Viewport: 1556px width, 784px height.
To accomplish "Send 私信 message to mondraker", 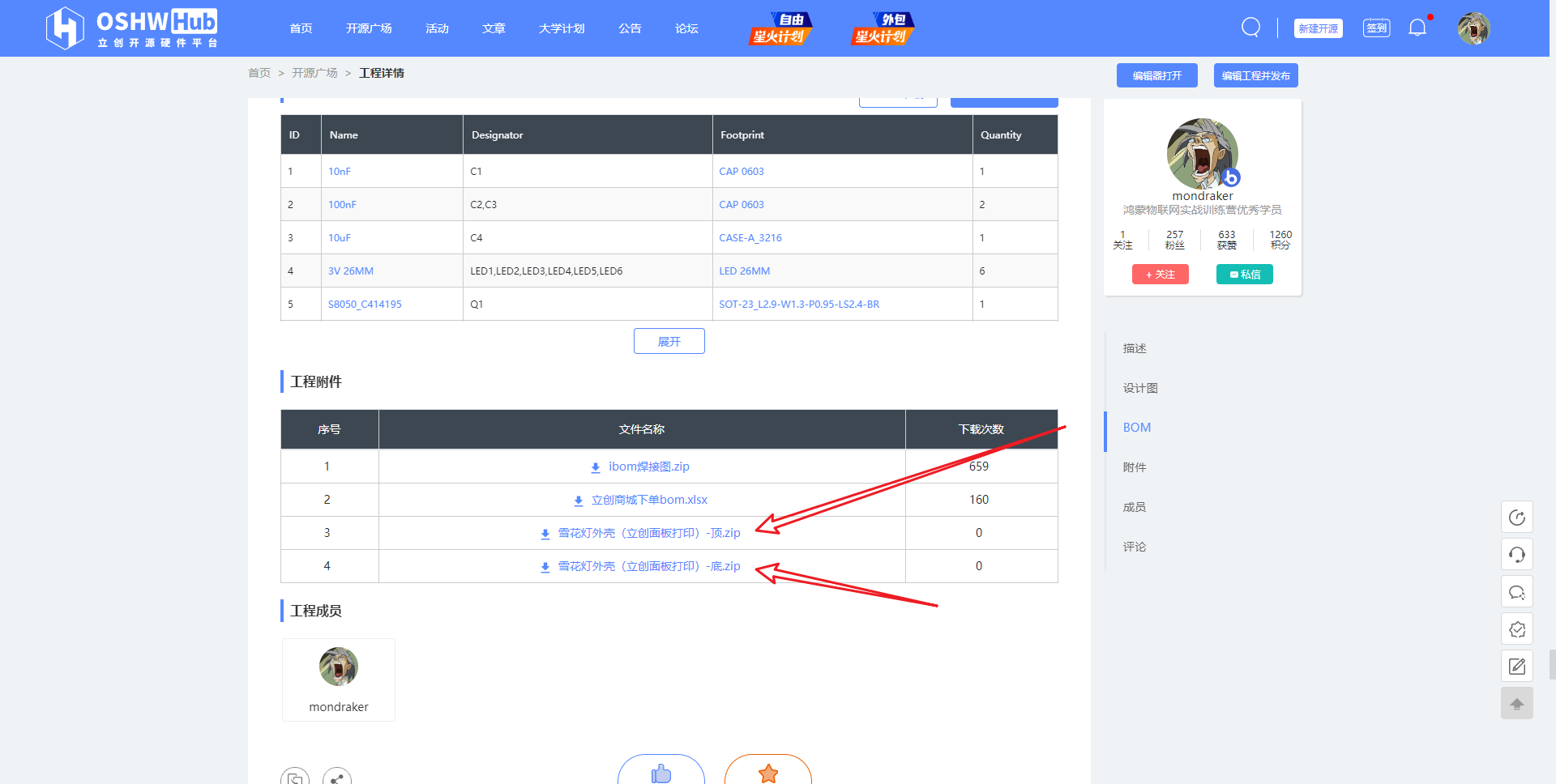I will (x=1245, y=275).
